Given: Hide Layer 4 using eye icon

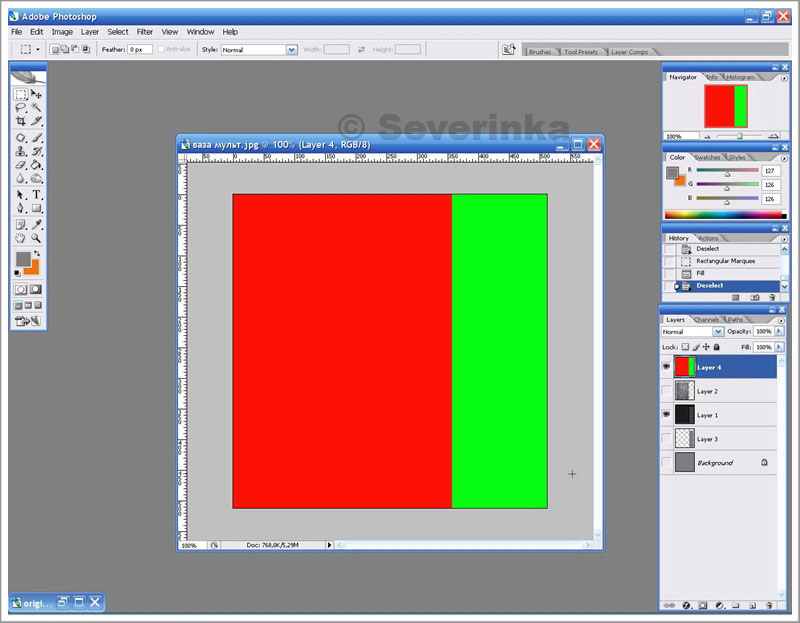Looking at the screenshot, I should (666, 367).
